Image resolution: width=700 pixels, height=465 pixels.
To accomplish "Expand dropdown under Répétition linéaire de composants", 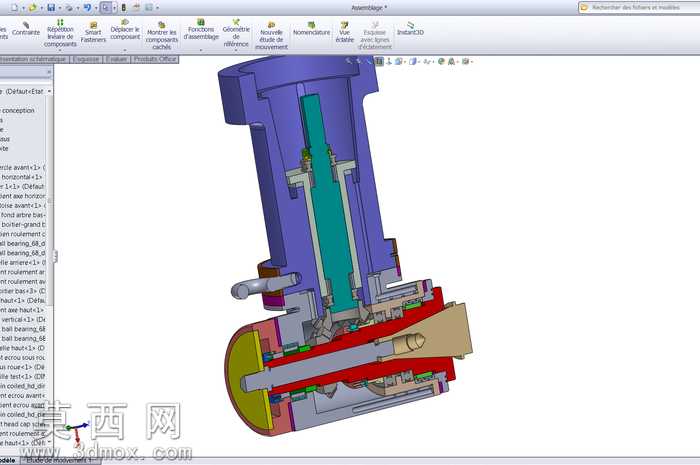I will tap(60, 50).
